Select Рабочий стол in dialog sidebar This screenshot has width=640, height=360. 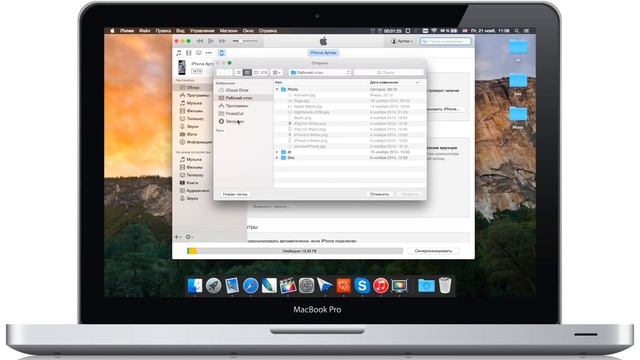[x=244, y=98]
